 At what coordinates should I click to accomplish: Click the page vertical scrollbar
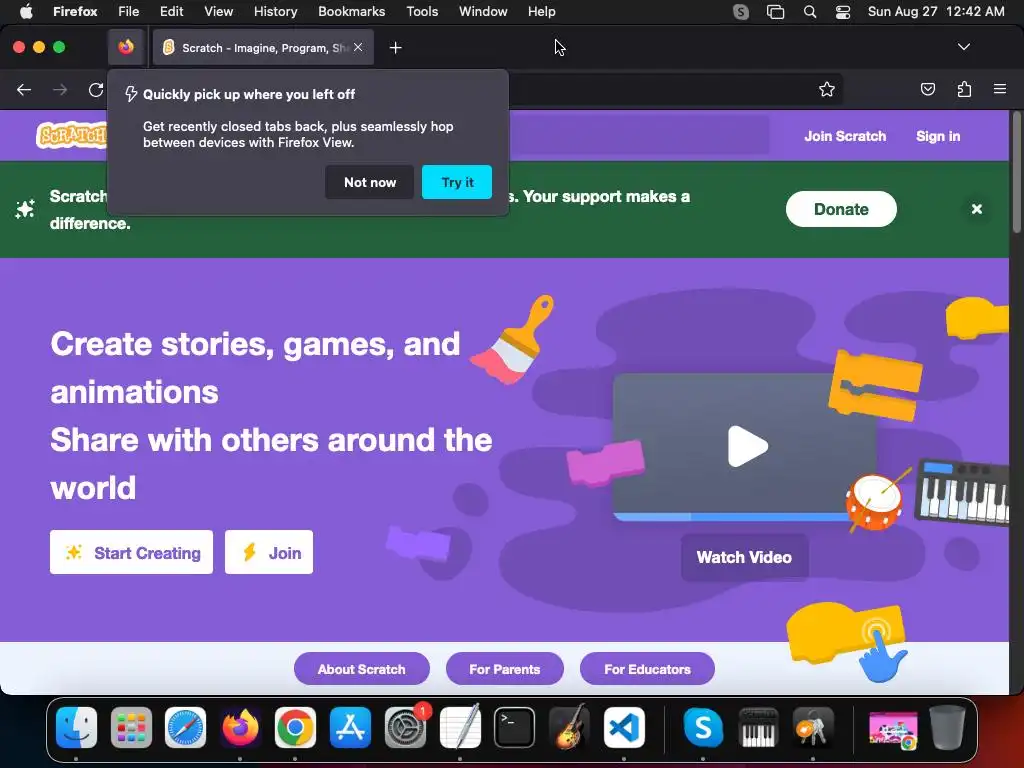point(1016,172)
